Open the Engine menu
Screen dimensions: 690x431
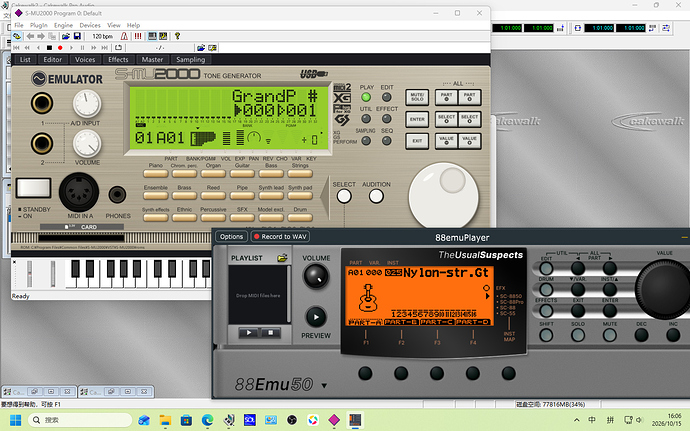coord(63,25)
